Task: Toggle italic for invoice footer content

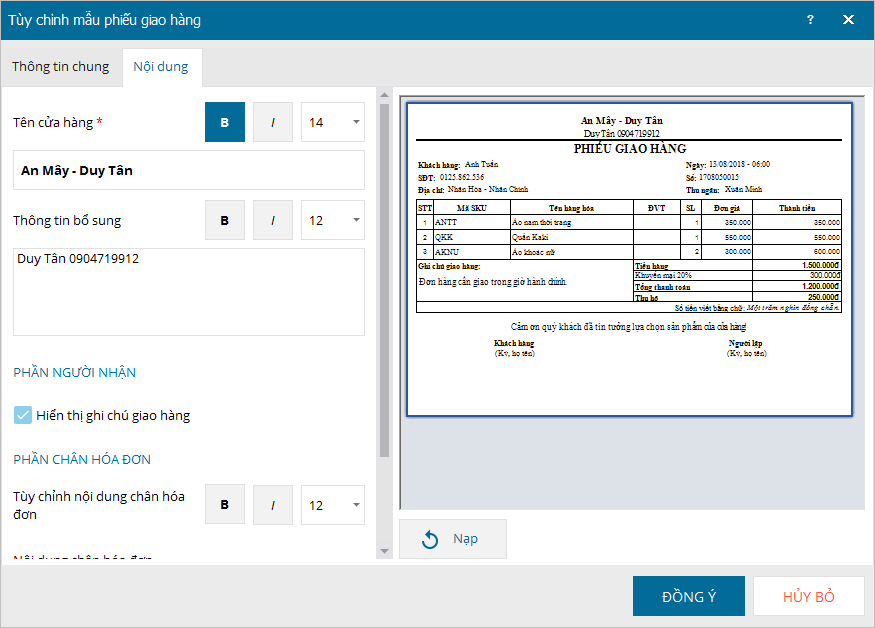Action: pyautogui.click(x=272, y=505)
